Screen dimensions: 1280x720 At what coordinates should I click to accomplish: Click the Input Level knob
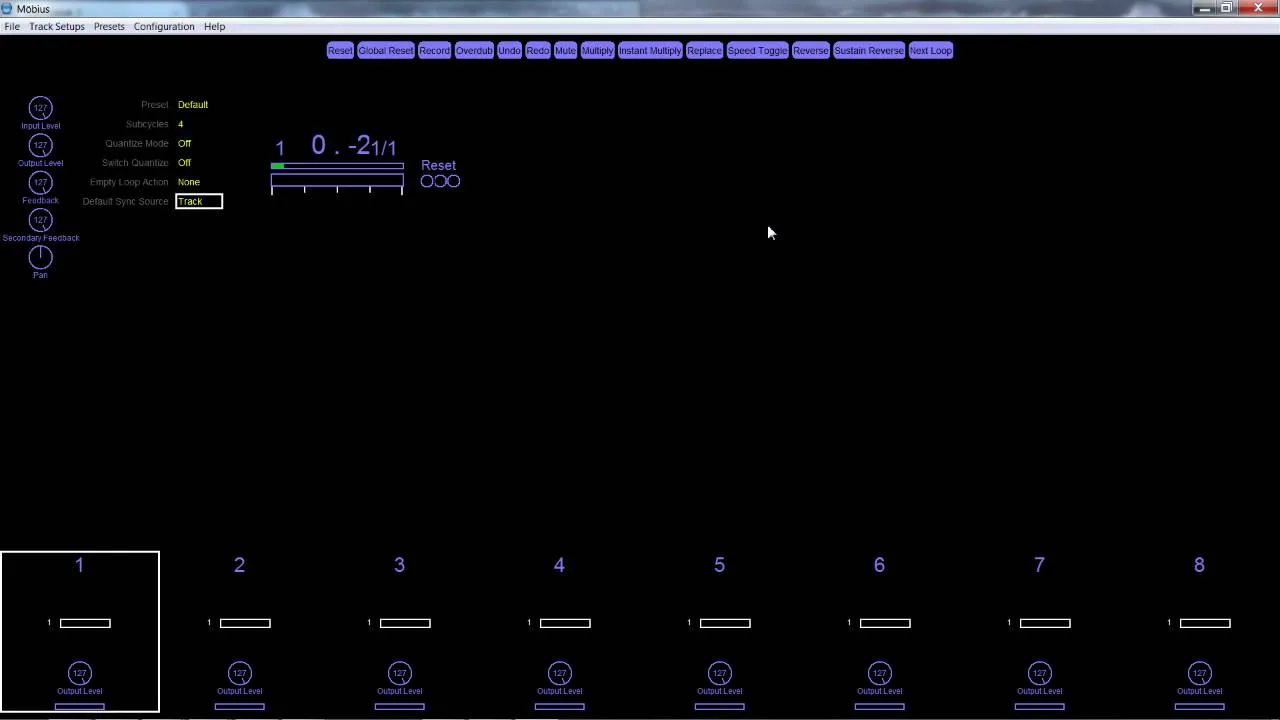point(40,108)
